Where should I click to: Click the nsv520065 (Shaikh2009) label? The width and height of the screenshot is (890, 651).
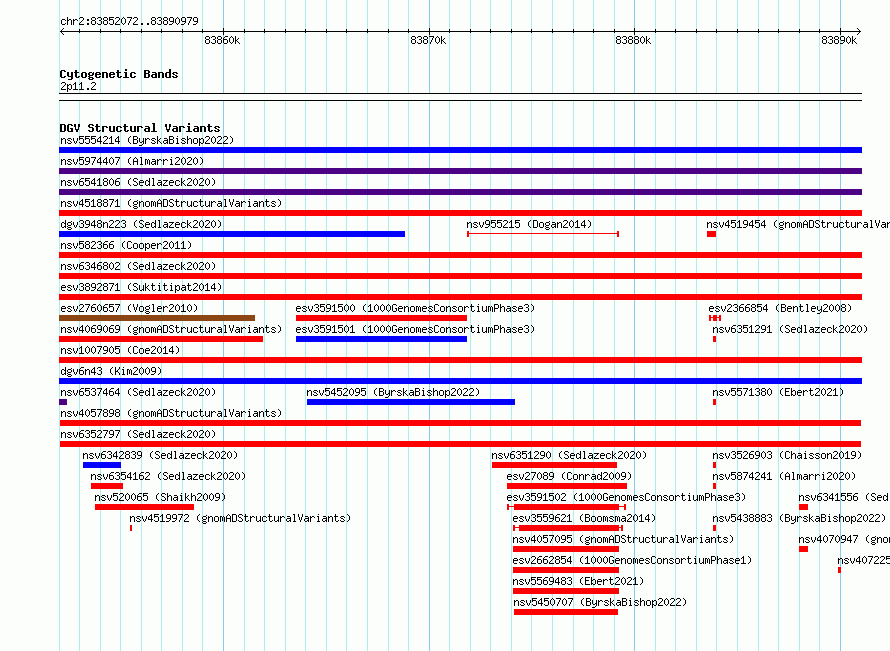(160, 497)
